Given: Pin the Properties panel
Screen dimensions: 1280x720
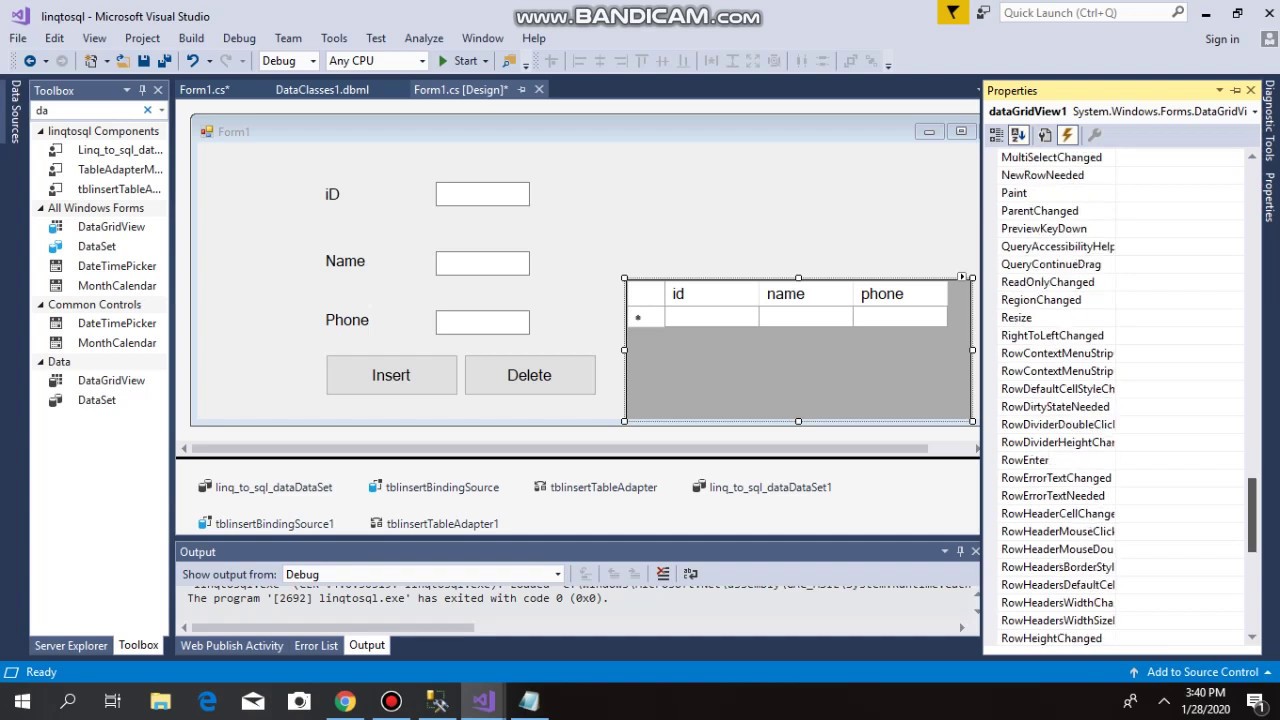Looking at the screenshot, I should pyautogui.click(x=1236, y=90).
